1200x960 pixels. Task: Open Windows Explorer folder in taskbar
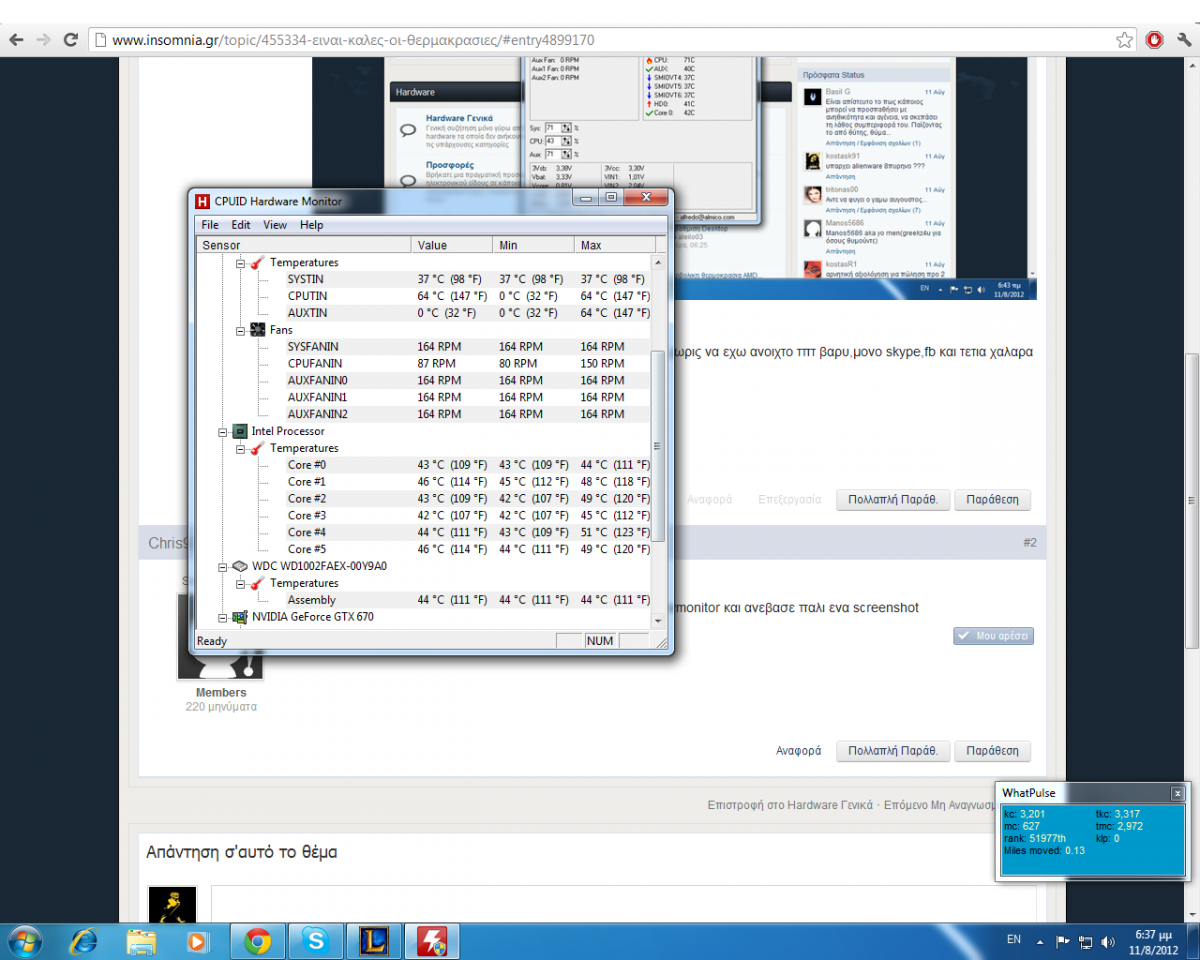click(141, 941)
